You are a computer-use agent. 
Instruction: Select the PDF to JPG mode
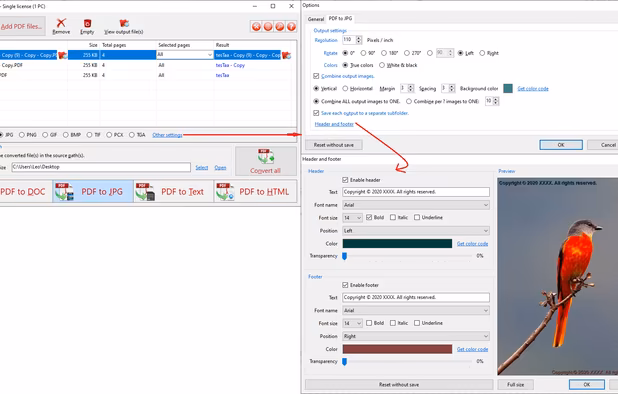click(93, 192)
